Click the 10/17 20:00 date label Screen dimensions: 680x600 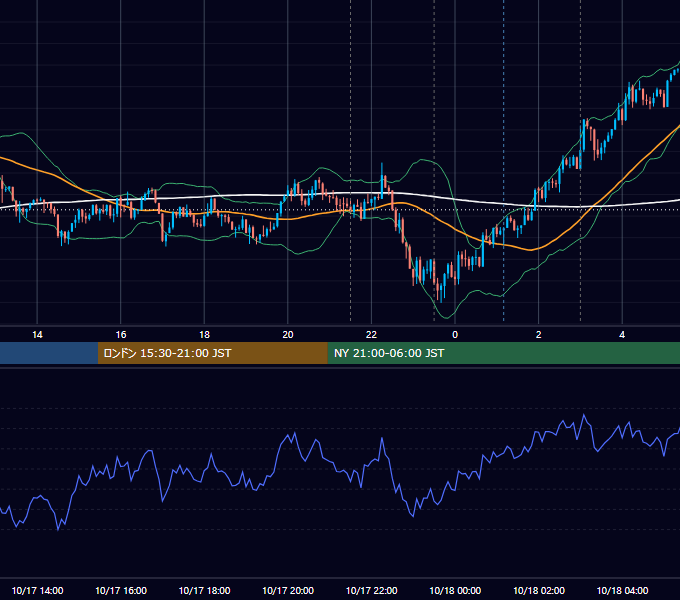click(x=288, y=590)
